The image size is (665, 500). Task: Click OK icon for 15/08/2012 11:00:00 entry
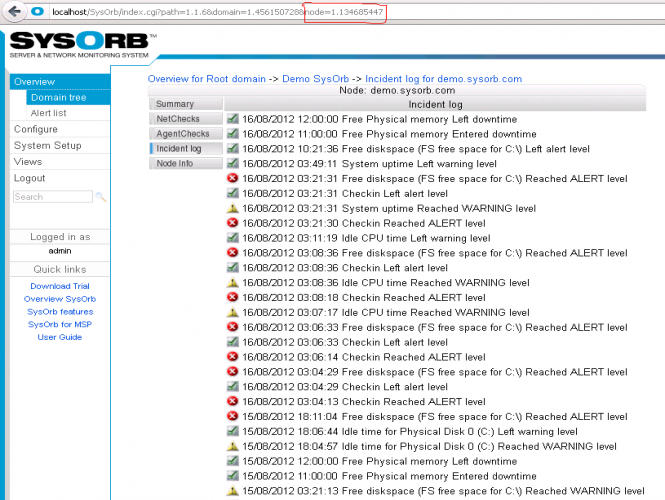pyautogui.click(x=232, y=475)
